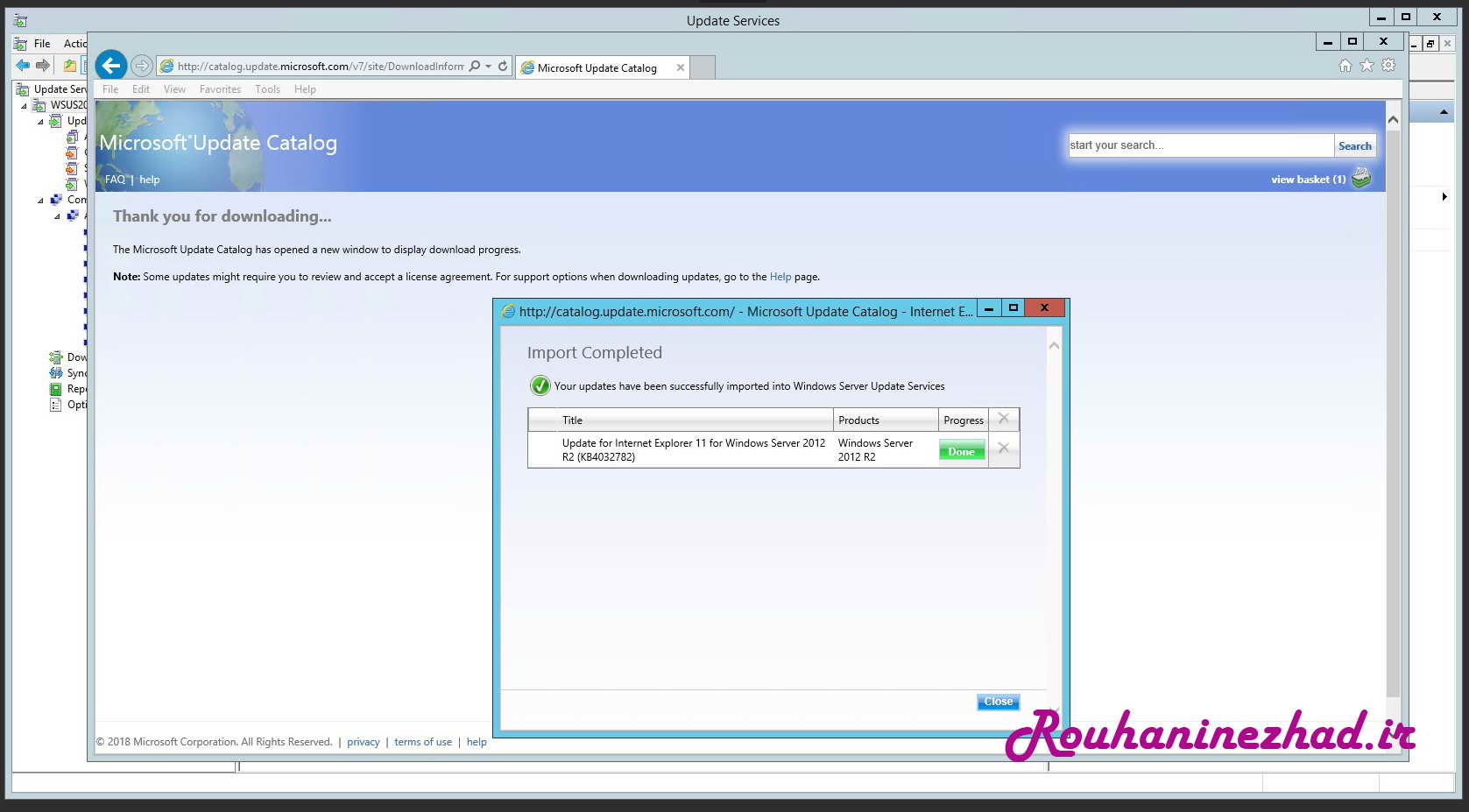Open the view basket (1) link

point(1308,180)
